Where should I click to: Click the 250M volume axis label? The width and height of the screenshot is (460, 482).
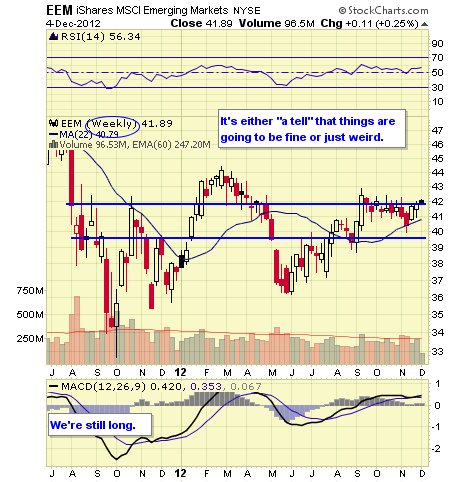coord(30,339)
